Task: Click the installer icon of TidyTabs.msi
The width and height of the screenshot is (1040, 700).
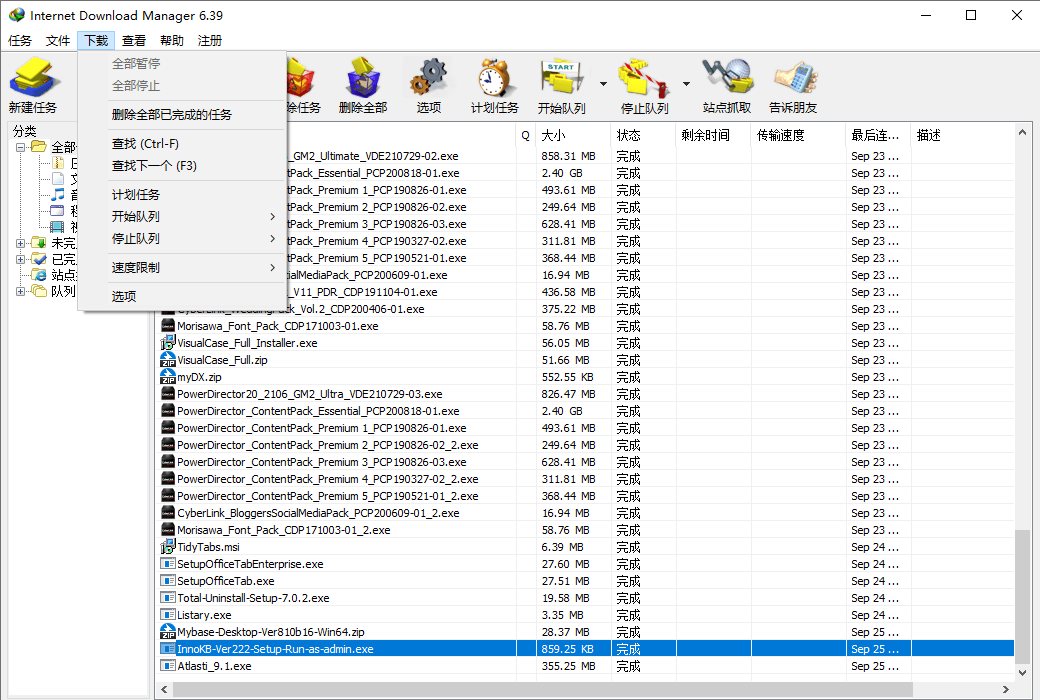Action: [168, 547]
